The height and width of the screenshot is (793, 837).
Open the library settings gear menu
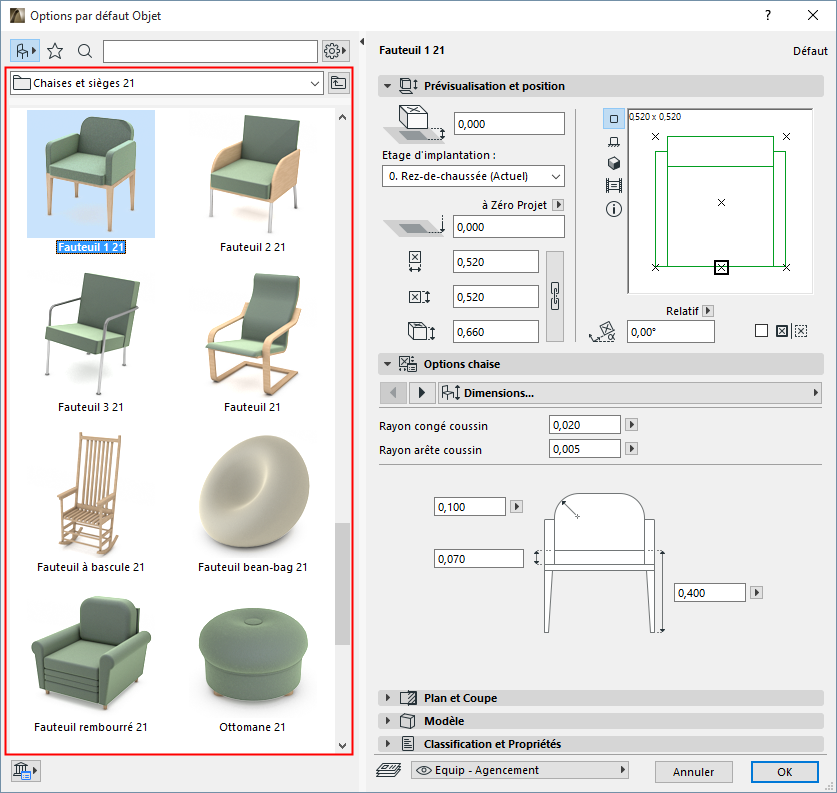335,51
